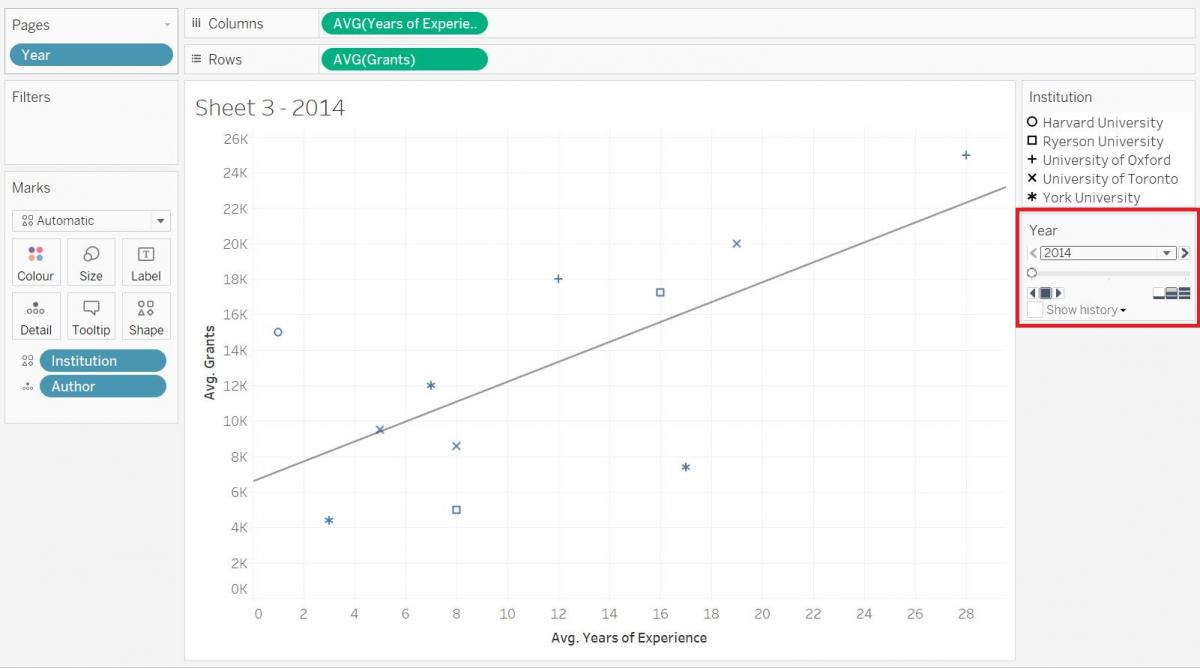This screenshot has width=1200, height=668.
Task: Play the Year pages backward
Action: (1033, 293)
